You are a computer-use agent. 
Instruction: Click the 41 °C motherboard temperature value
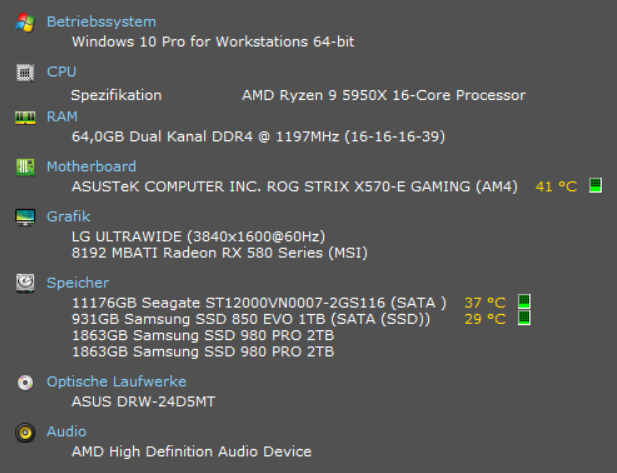pyautogui.click(x=556, y=186)
